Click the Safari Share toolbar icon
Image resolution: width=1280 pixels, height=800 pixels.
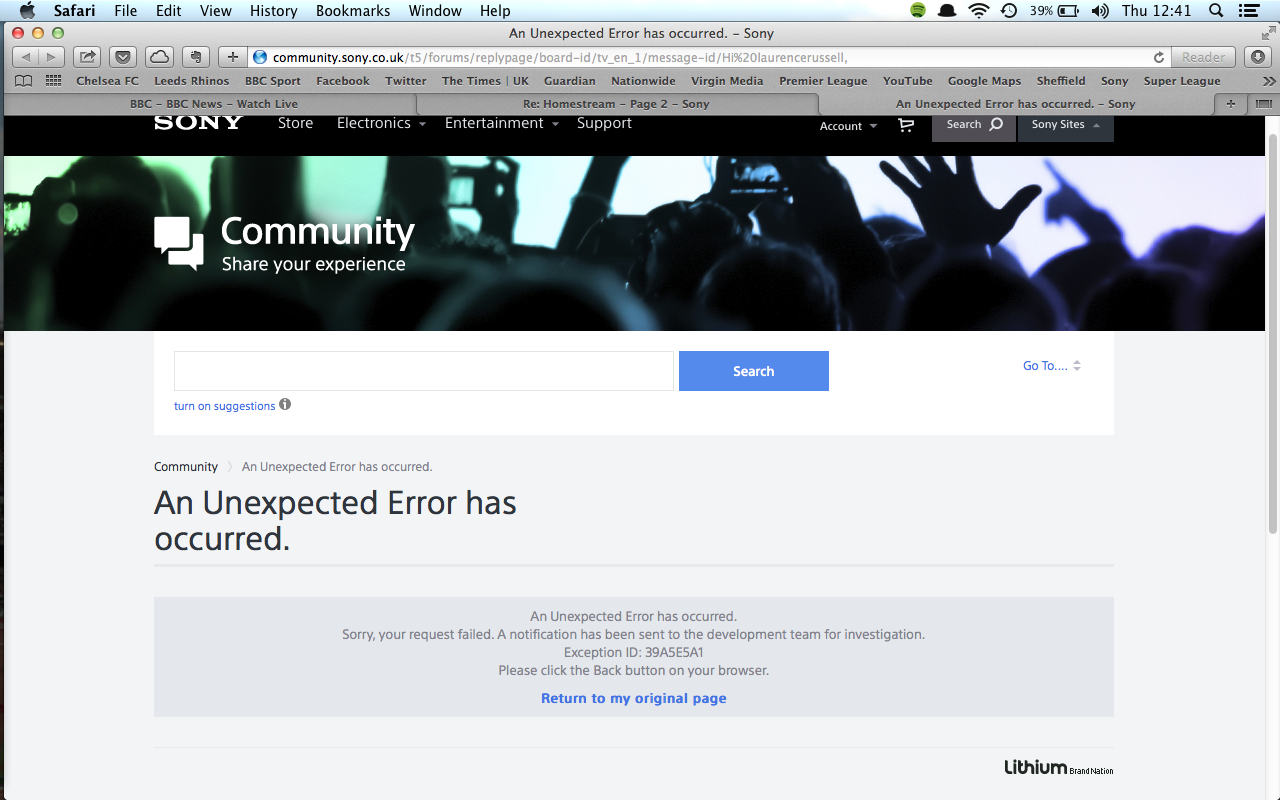(88, 57)
